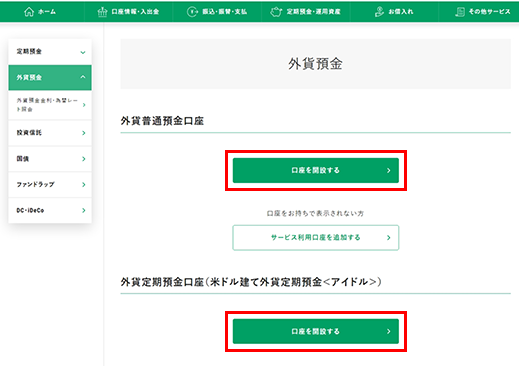Click サービス利用口座を追加する button
The height and width of the screenshot is (366, 519).
coord(316,238)
